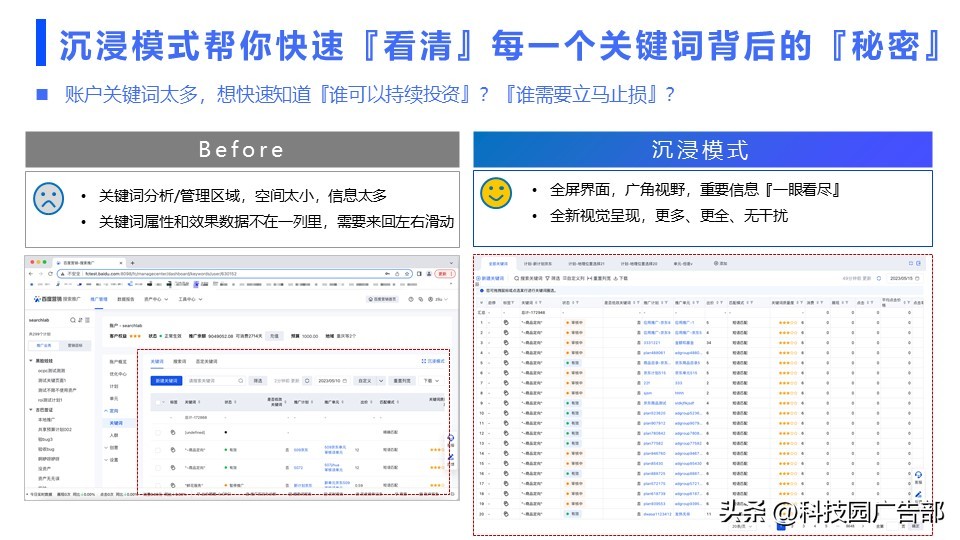960x540 pixels.
Task: Click 新建关键词 with plus icon in immersive toolbar
Action: pos(490,278)
